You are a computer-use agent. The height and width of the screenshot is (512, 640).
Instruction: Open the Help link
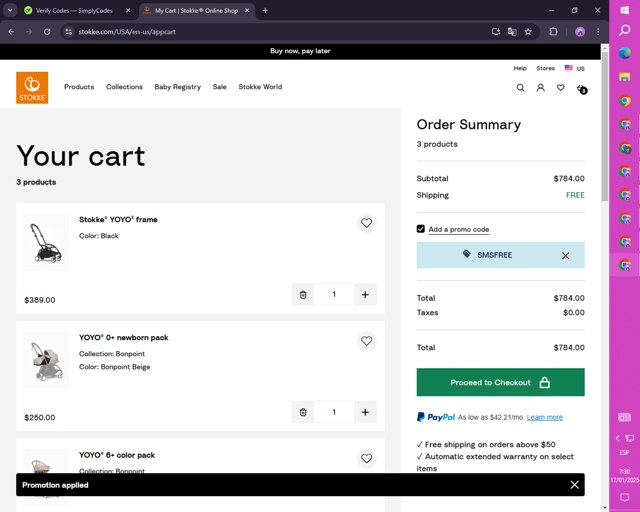(x=520, y=68)
